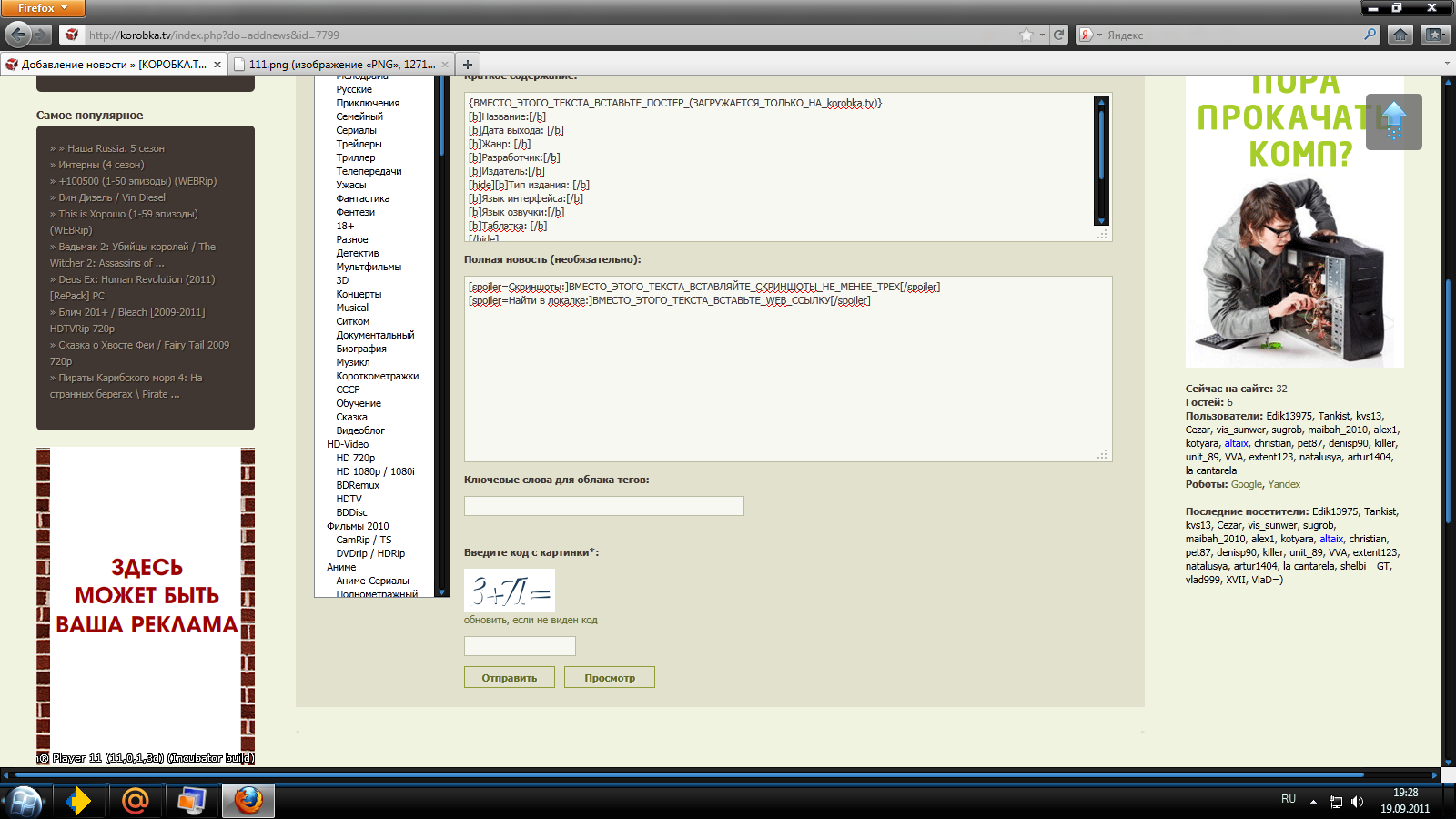Show hidden tray icons
The image size is (1456, 819).
point(1313,802)
